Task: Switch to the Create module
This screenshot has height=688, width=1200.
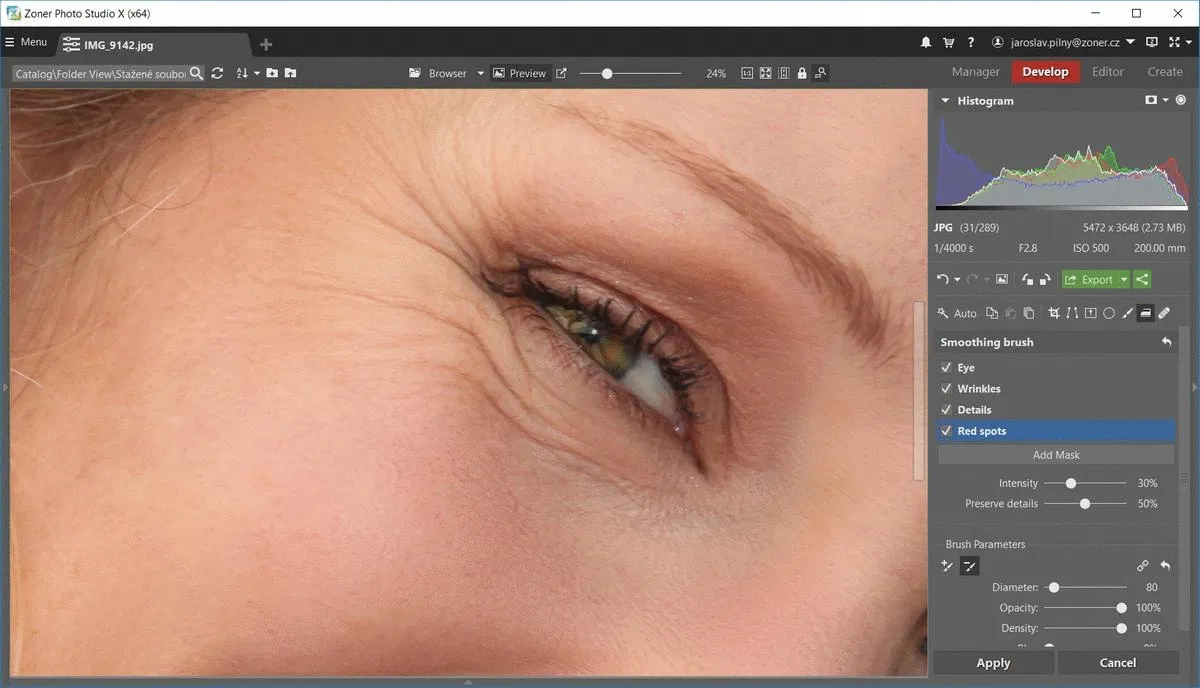Action: click(1165, 72)
